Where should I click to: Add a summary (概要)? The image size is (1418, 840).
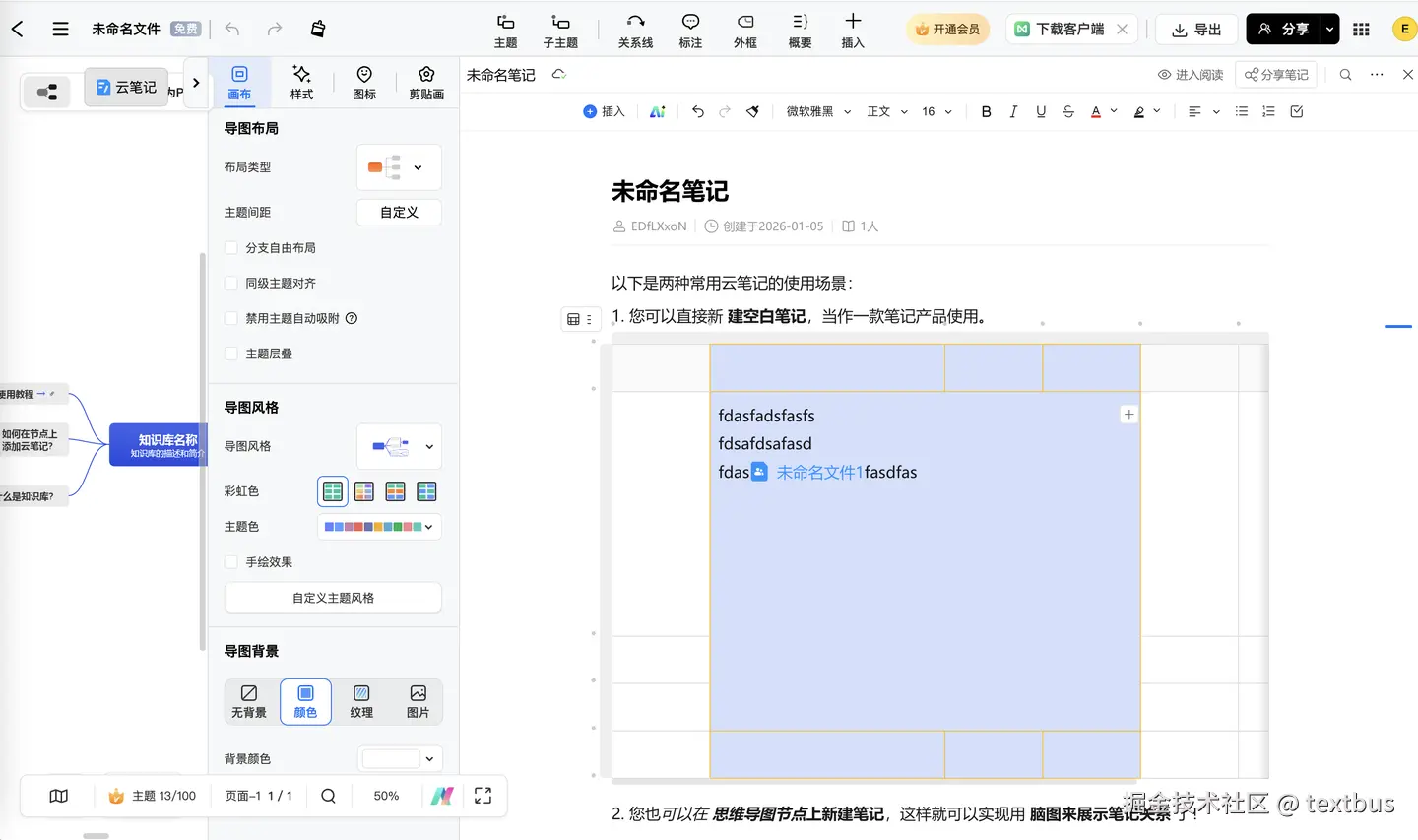click(801, 31)
